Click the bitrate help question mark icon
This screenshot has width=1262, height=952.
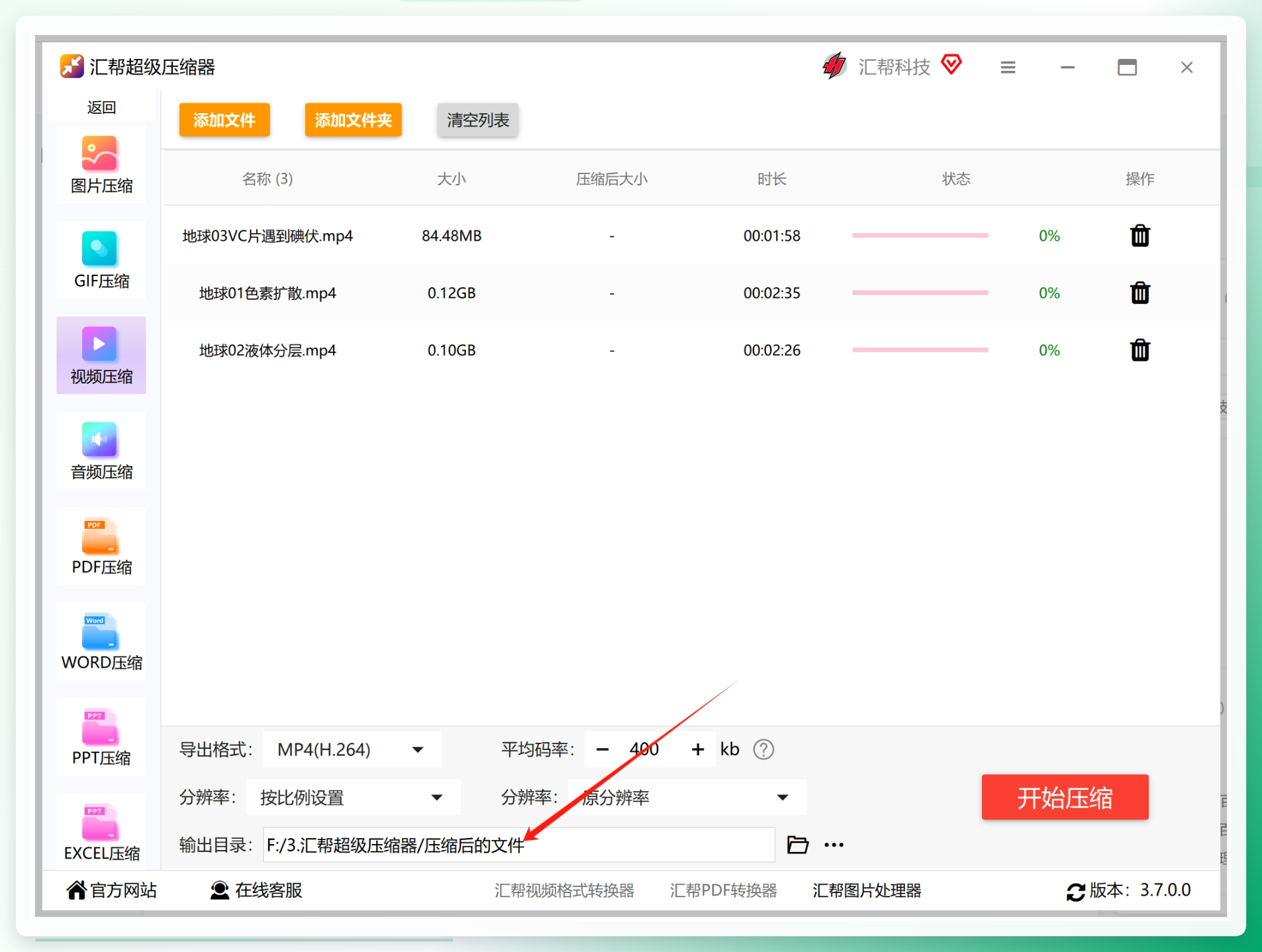click(x=763, y=749)
